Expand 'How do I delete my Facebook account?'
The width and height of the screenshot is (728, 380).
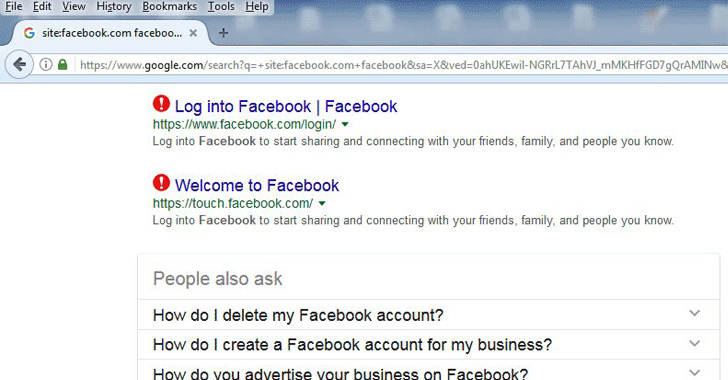429,315
